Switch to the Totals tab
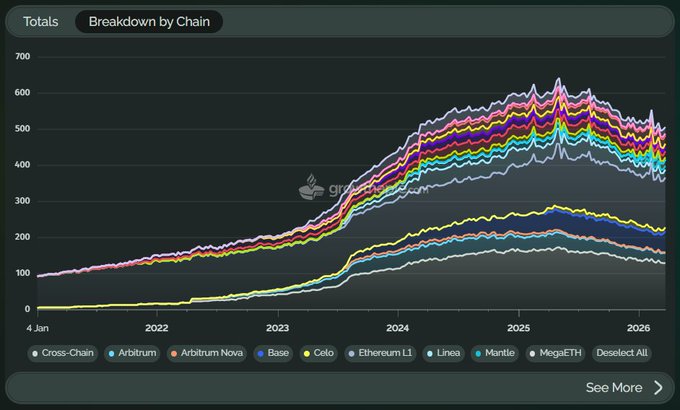This screenshot has width=680, height=410. click(x=41, y=22)
